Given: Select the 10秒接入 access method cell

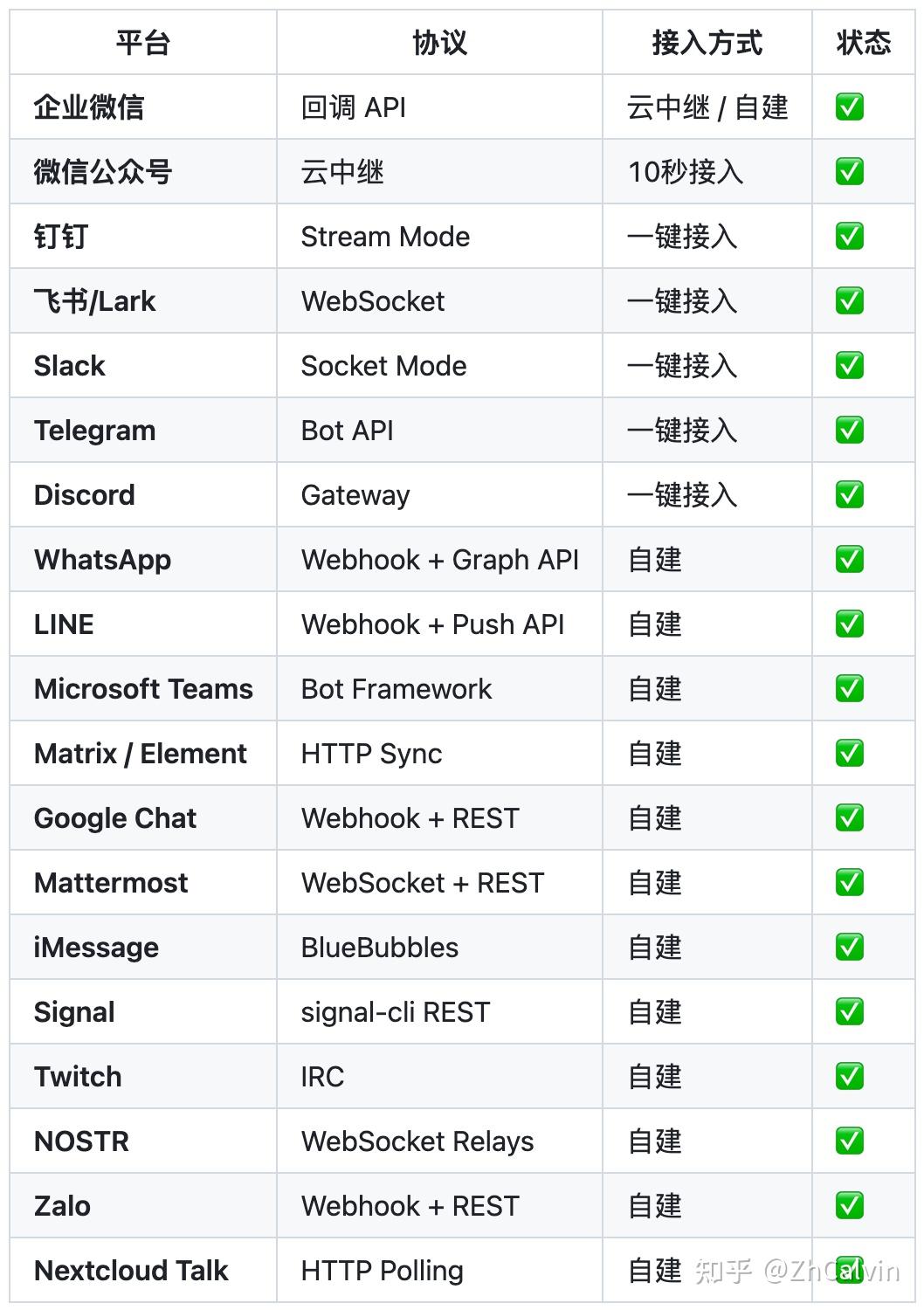Looking at the screenshot, I should (686, 172).
